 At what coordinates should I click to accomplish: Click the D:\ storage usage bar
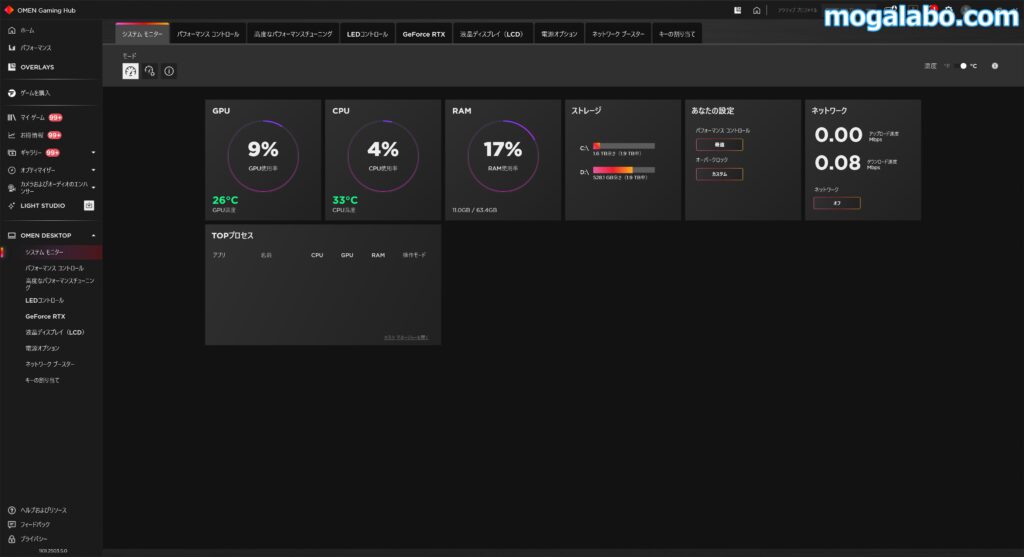click(624, 170)
